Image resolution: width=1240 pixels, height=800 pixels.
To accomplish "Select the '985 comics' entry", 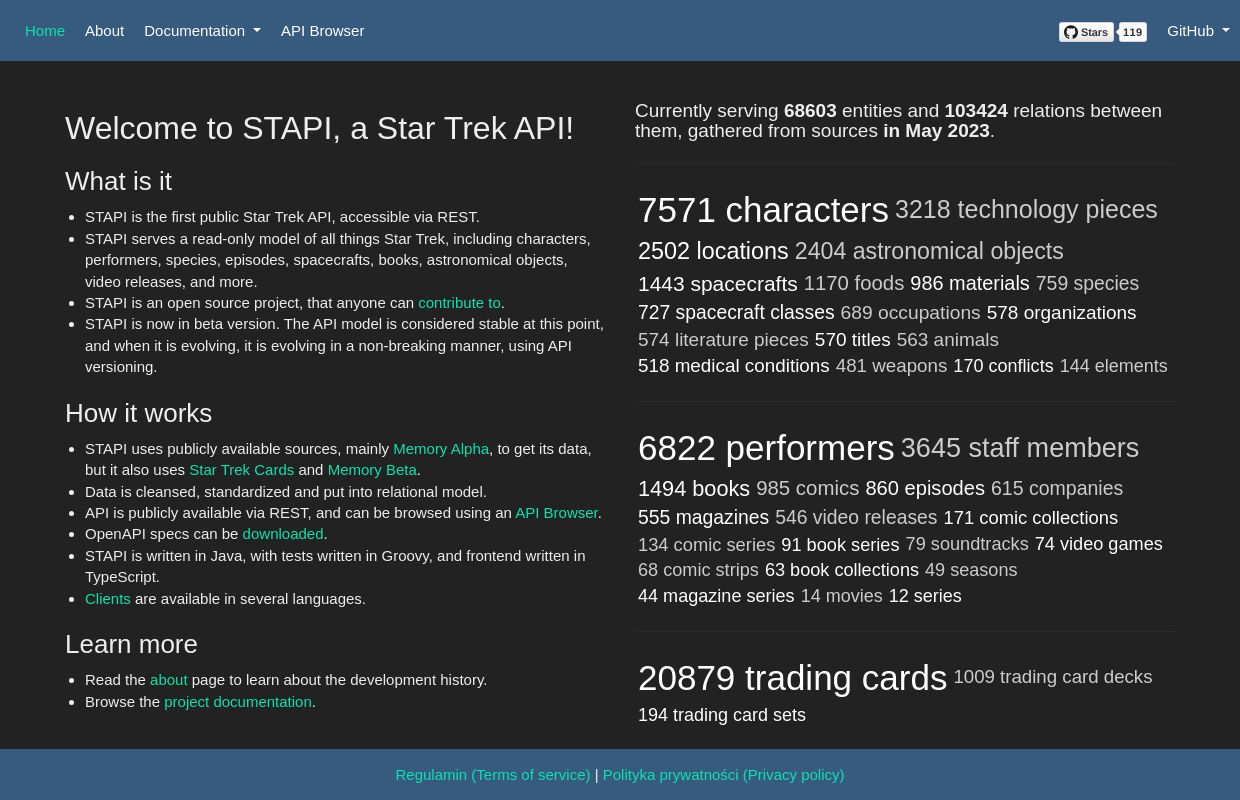I will 808,489.
